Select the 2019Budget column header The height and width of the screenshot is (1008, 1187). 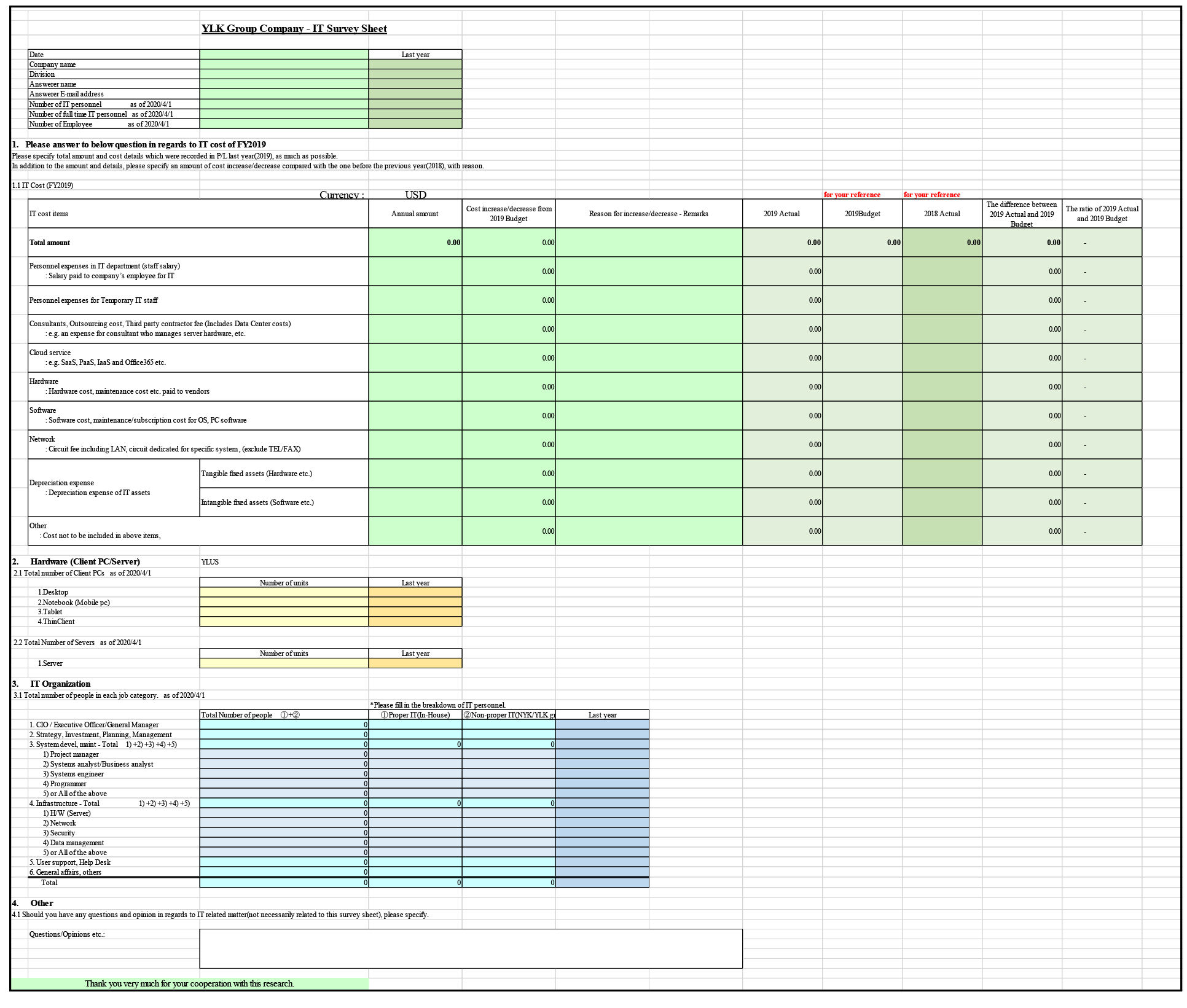coord(863,214)
